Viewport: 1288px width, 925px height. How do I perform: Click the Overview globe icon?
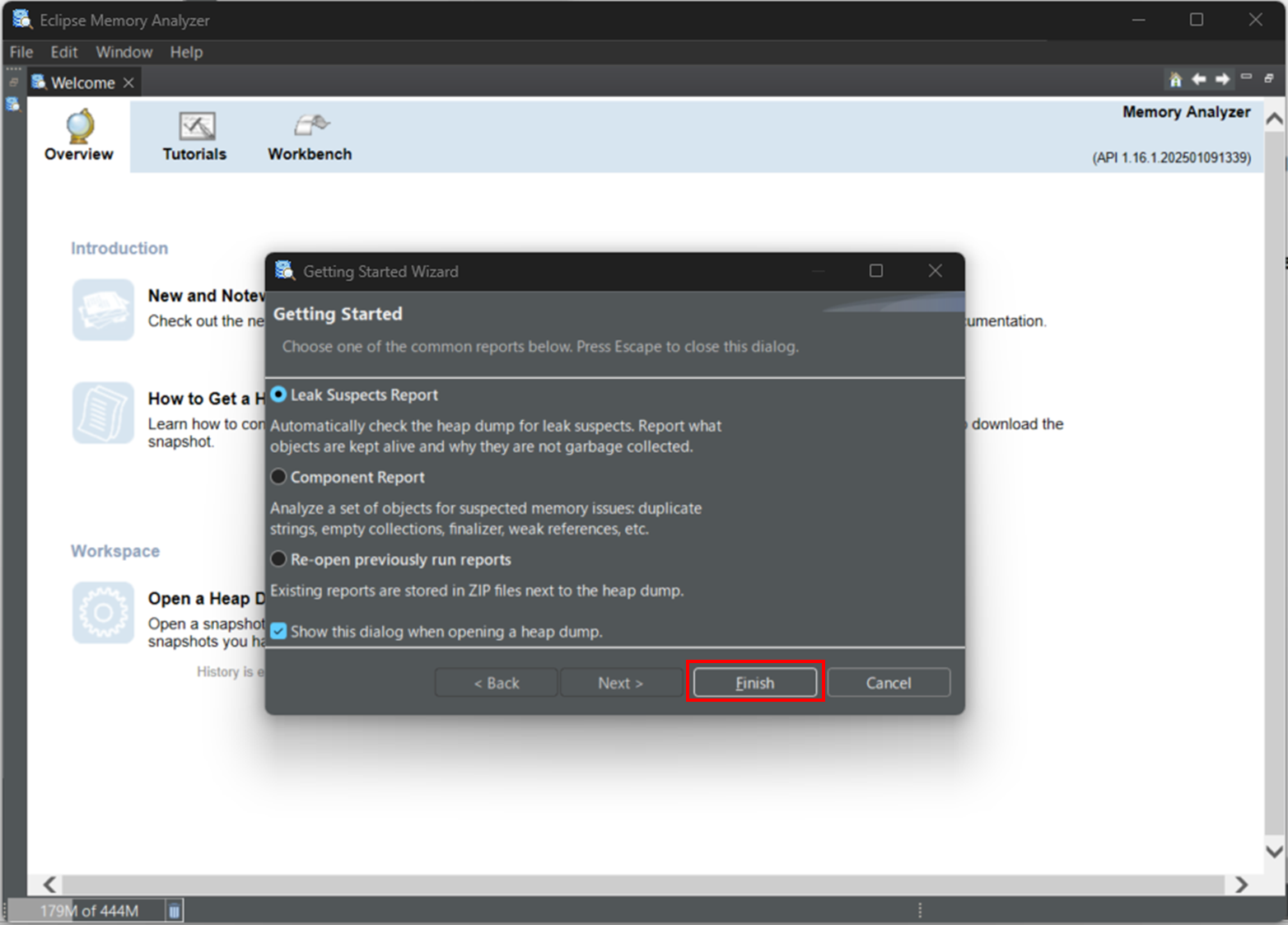(x=79, y=126)
